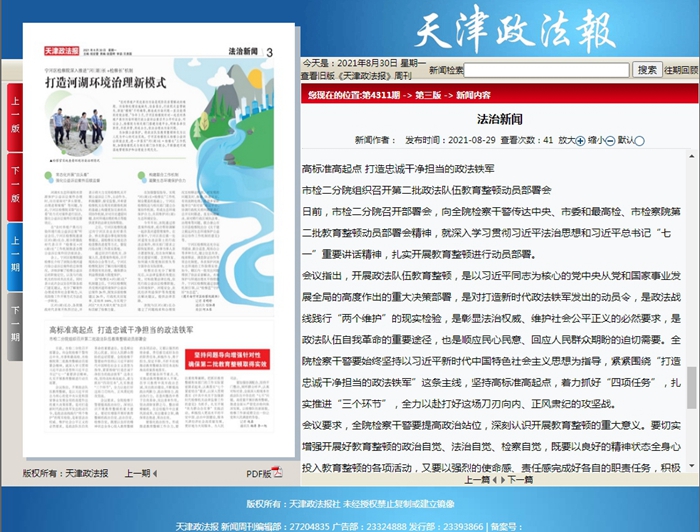Click the 发布时间：2021-08-29 text
The image size is (700, 532).
pos(450,140)
